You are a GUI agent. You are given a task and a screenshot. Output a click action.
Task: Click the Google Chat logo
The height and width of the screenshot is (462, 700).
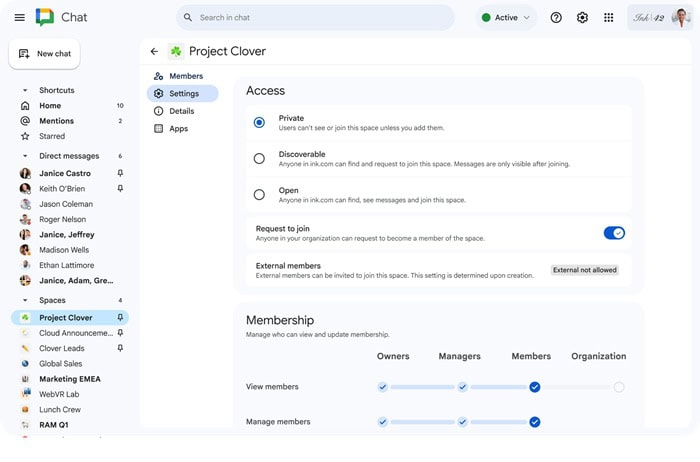click(45, 17)
